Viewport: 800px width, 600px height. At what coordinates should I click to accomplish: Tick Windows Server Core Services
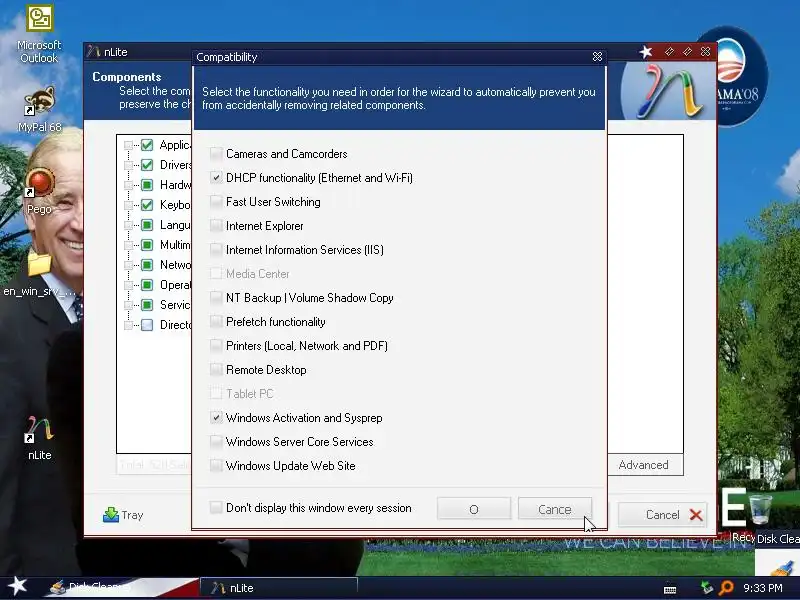[216, 441]
